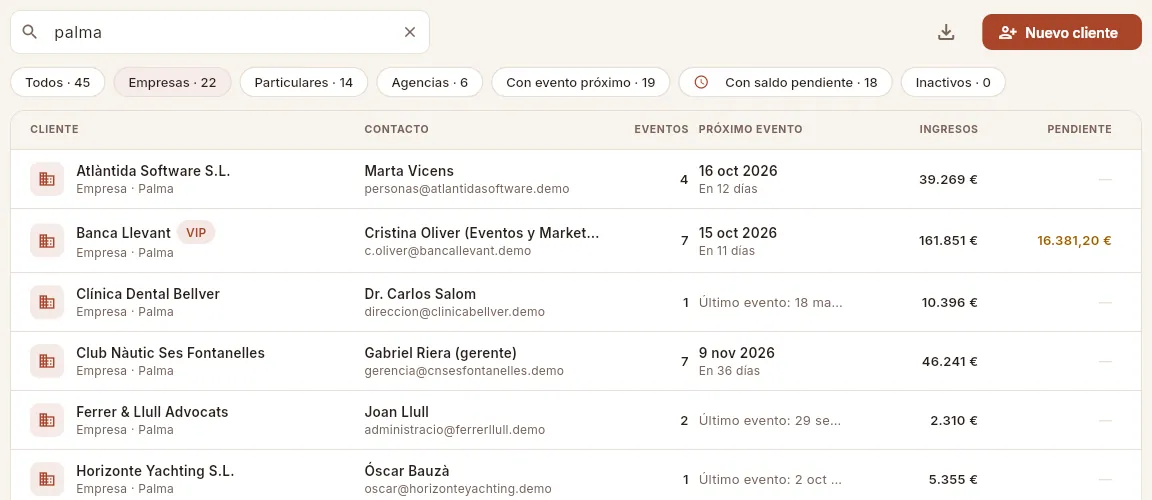Screen dimensions: 1152x500
Task: Click the PENDIENTE column header
Action: point(1079,129)
